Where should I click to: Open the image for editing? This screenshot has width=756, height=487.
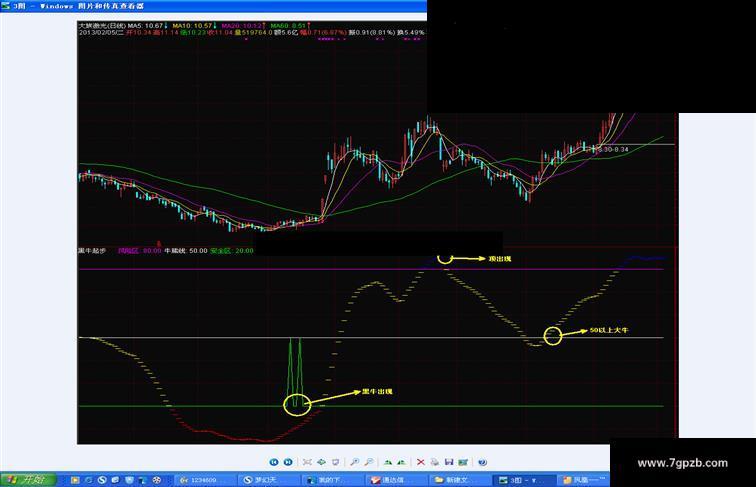(463, 462)
